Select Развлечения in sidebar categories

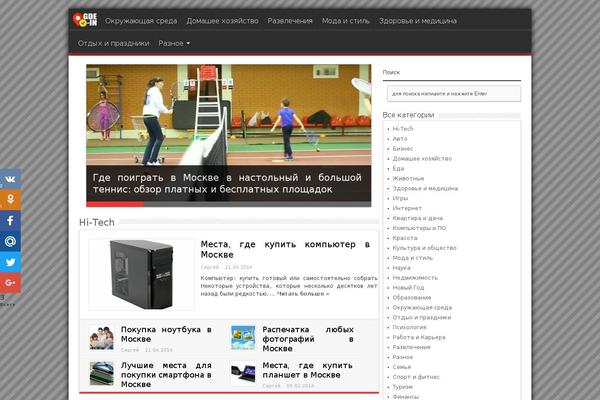tap(411, 347)
